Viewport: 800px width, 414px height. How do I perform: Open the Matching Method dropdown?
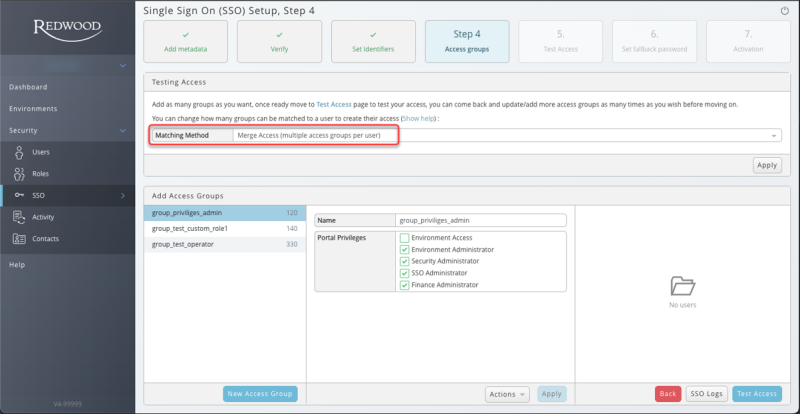coord(505,135)
